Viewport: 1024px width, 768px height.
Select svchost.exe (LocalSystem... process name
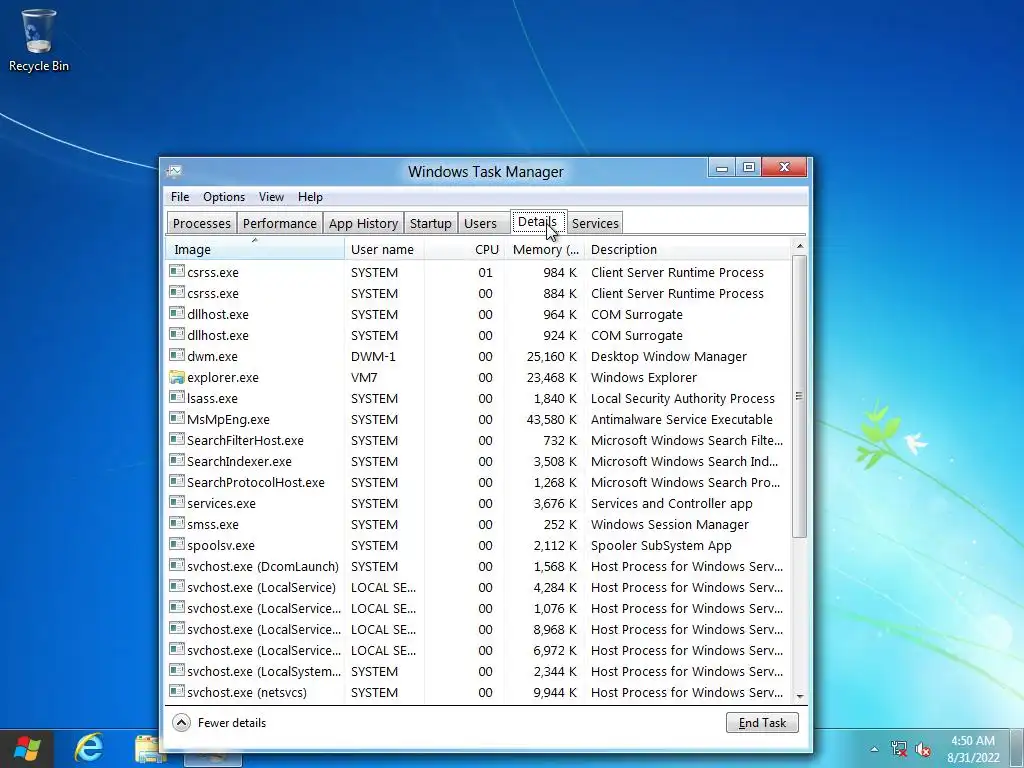(x=264, y=671)
